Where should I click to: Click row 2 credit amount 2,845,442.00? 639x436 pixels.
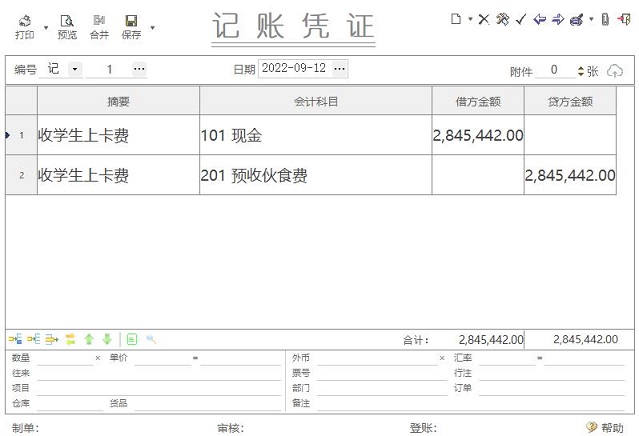(570, 175)
